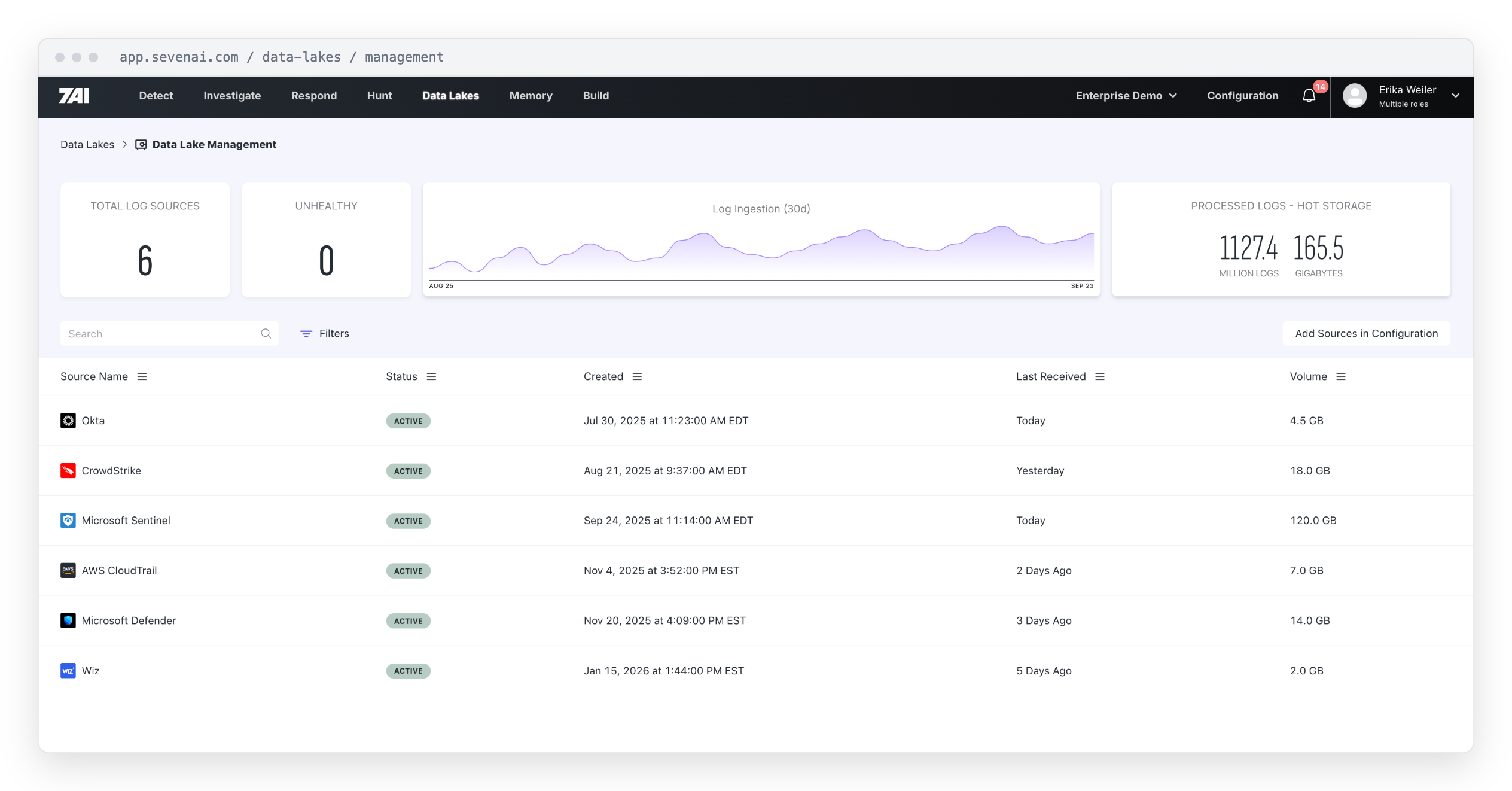
Task: Click the browser address bar URL
Action: (x=282, y=57)
